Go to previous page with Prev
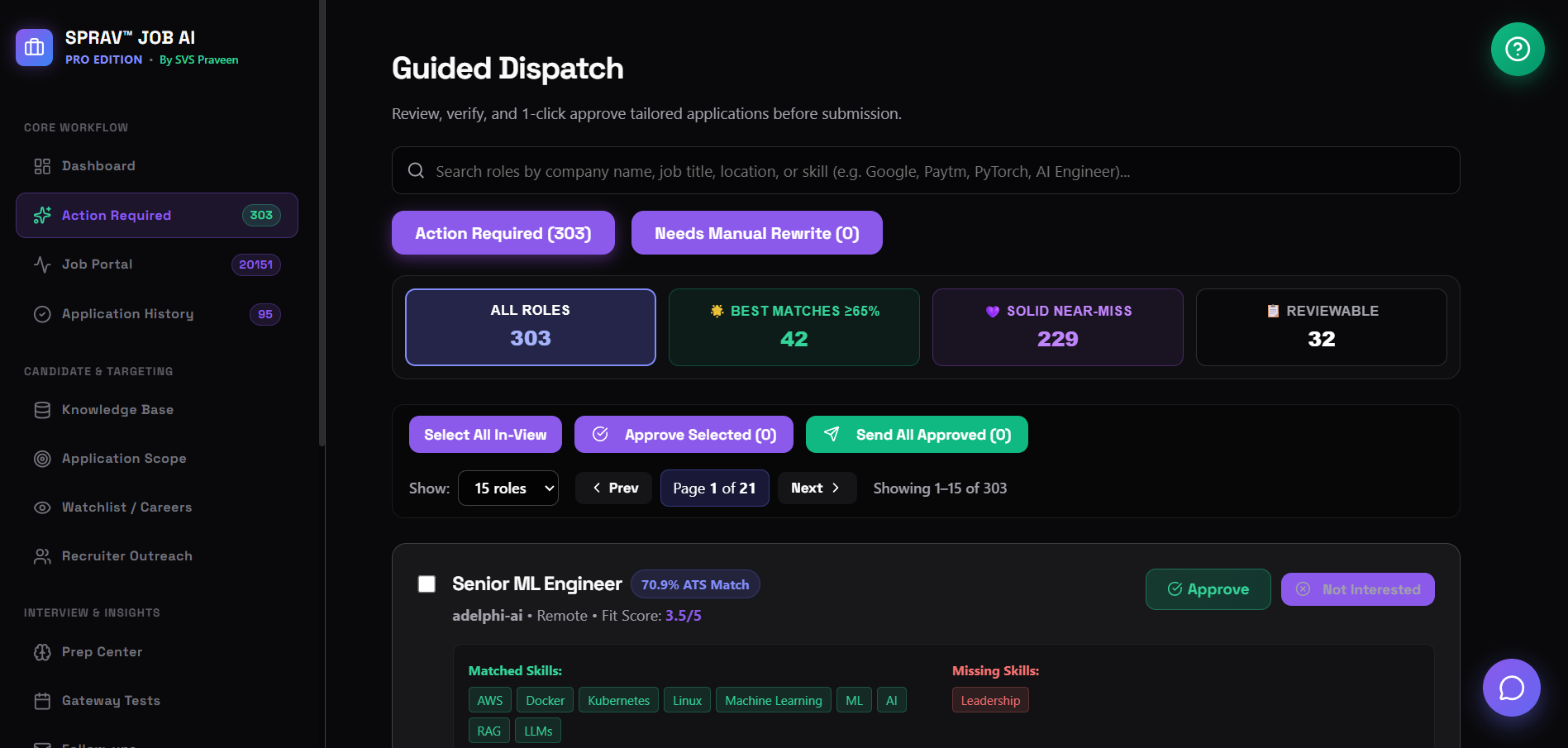This screenshot has width=1568, height=748. tap(614, 488)
